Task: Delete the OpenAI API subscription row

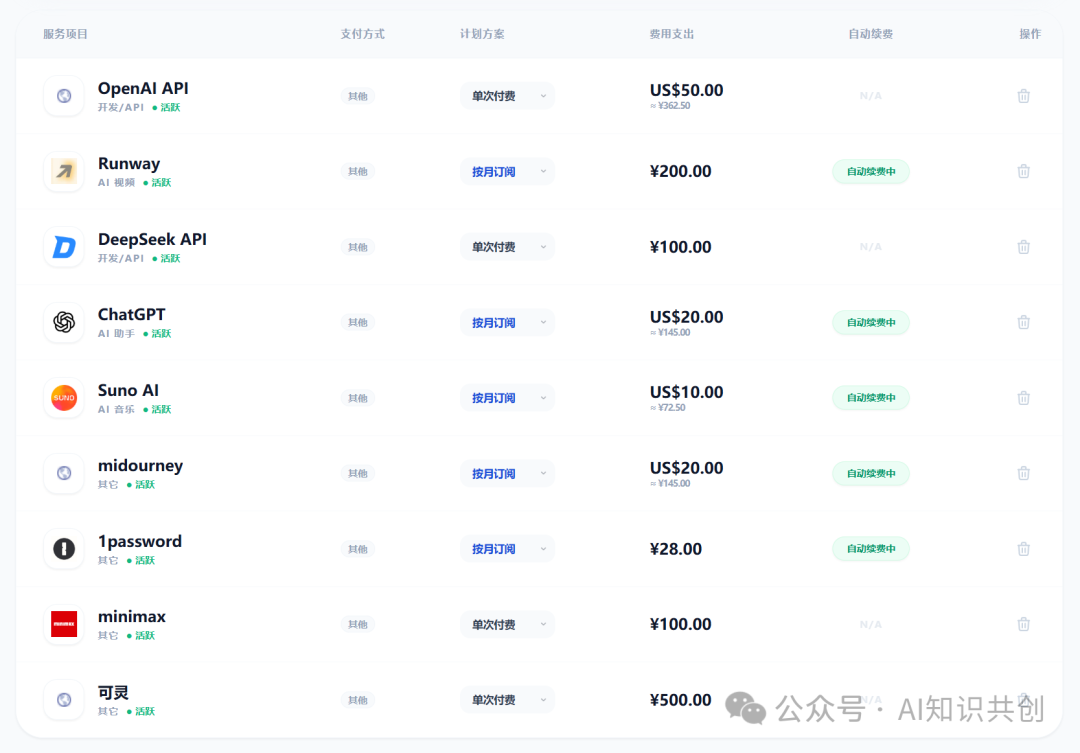Action: pos(1024,96)
